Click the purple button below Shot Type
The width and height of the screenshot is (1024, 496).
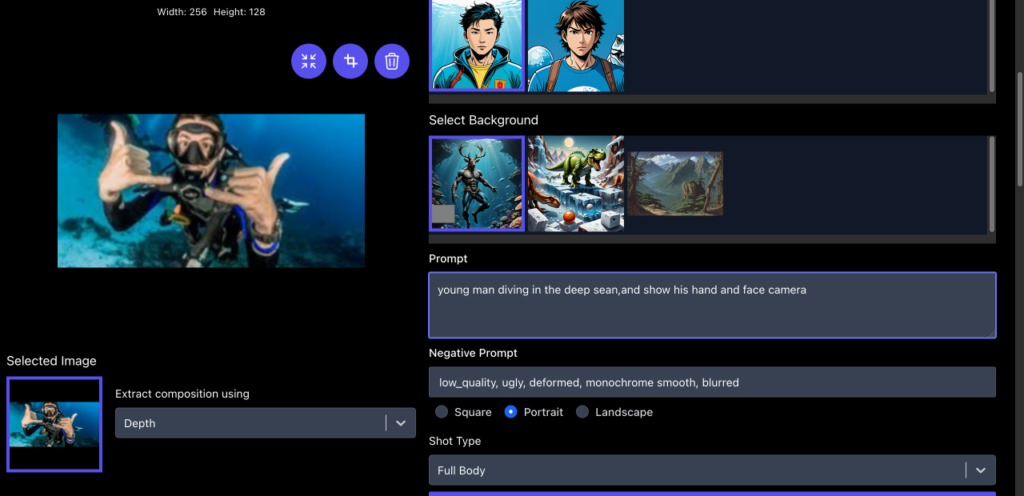point(712,493)
